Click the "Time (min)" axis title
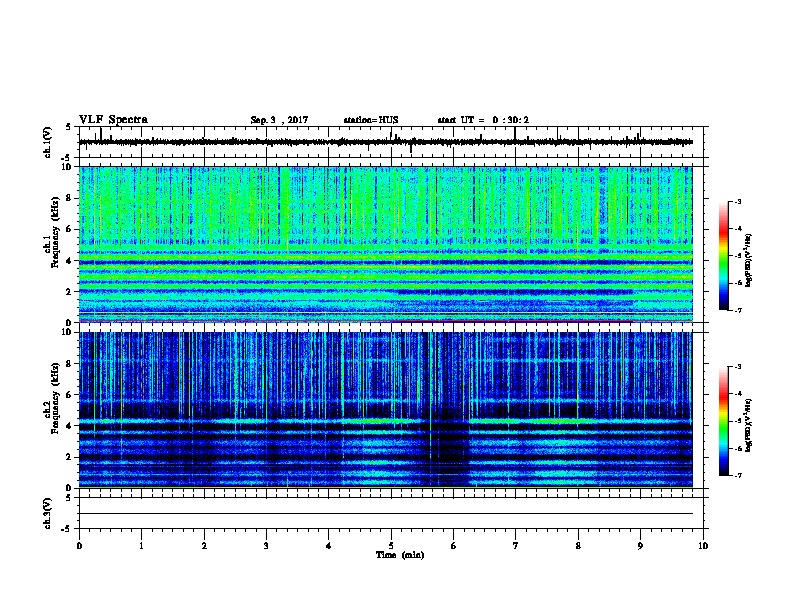The image size is (792, 612). [x=400, y=555]
